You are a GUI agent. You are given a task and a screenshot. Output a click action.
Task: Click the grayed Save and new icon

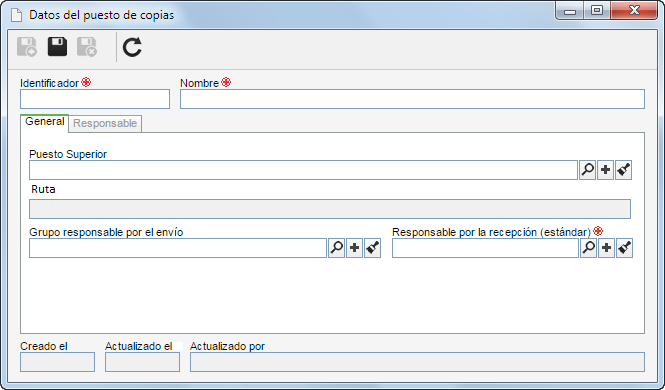pyautogui.click(x=27, y=47)
